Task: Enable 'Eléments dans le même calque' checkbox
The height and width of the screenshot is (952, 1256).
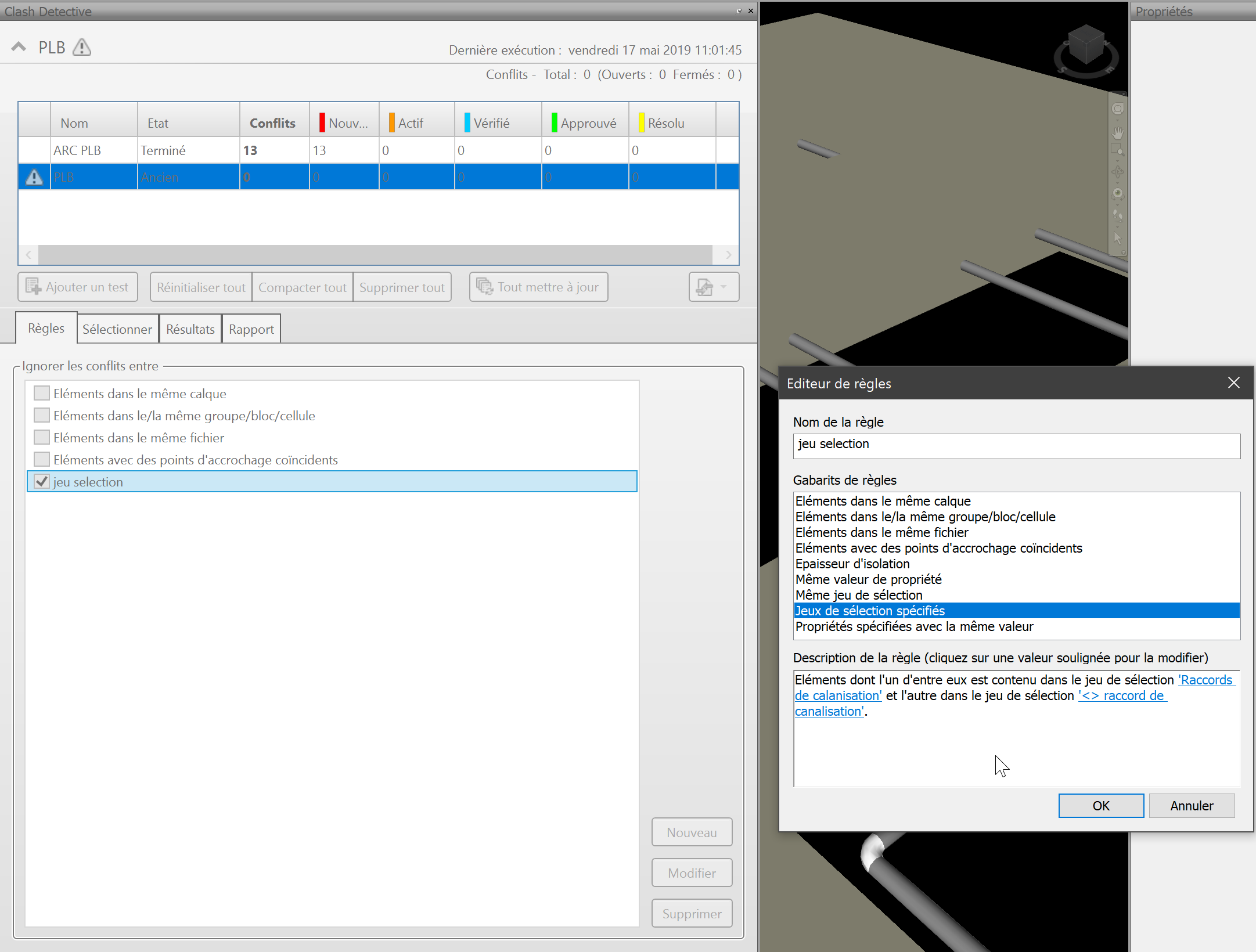Action: [41, 393]
